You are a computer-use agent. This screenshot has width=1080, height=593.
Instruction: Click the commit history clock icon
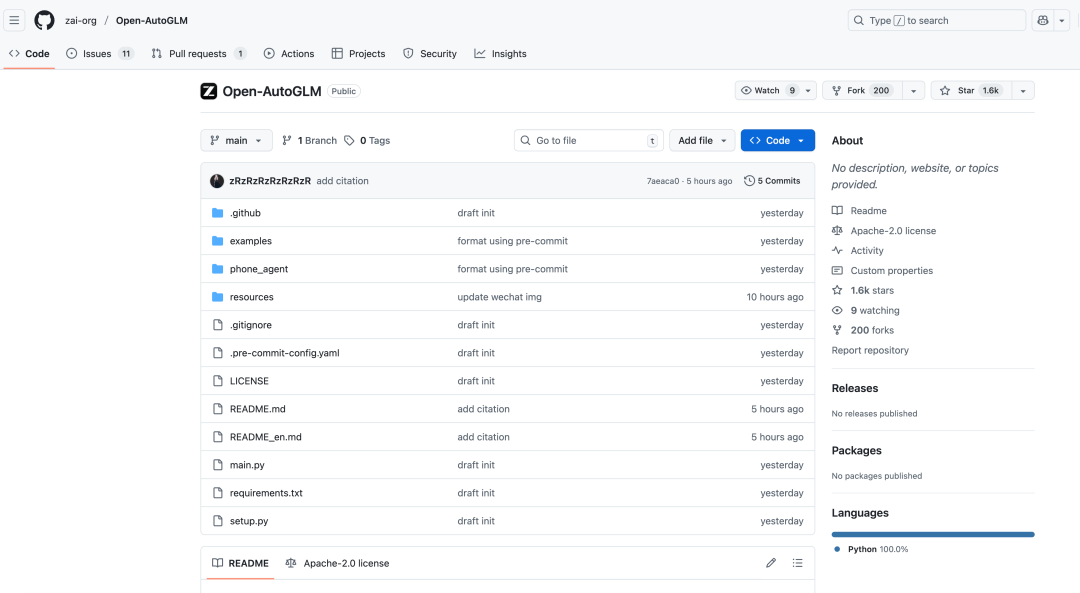750,181
